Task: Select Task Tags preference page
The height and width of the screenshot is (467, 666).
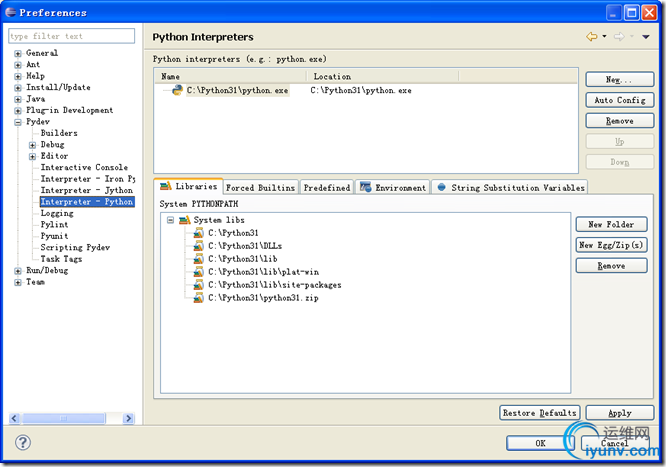Action: pyautogui.click(x=61, y=259)
